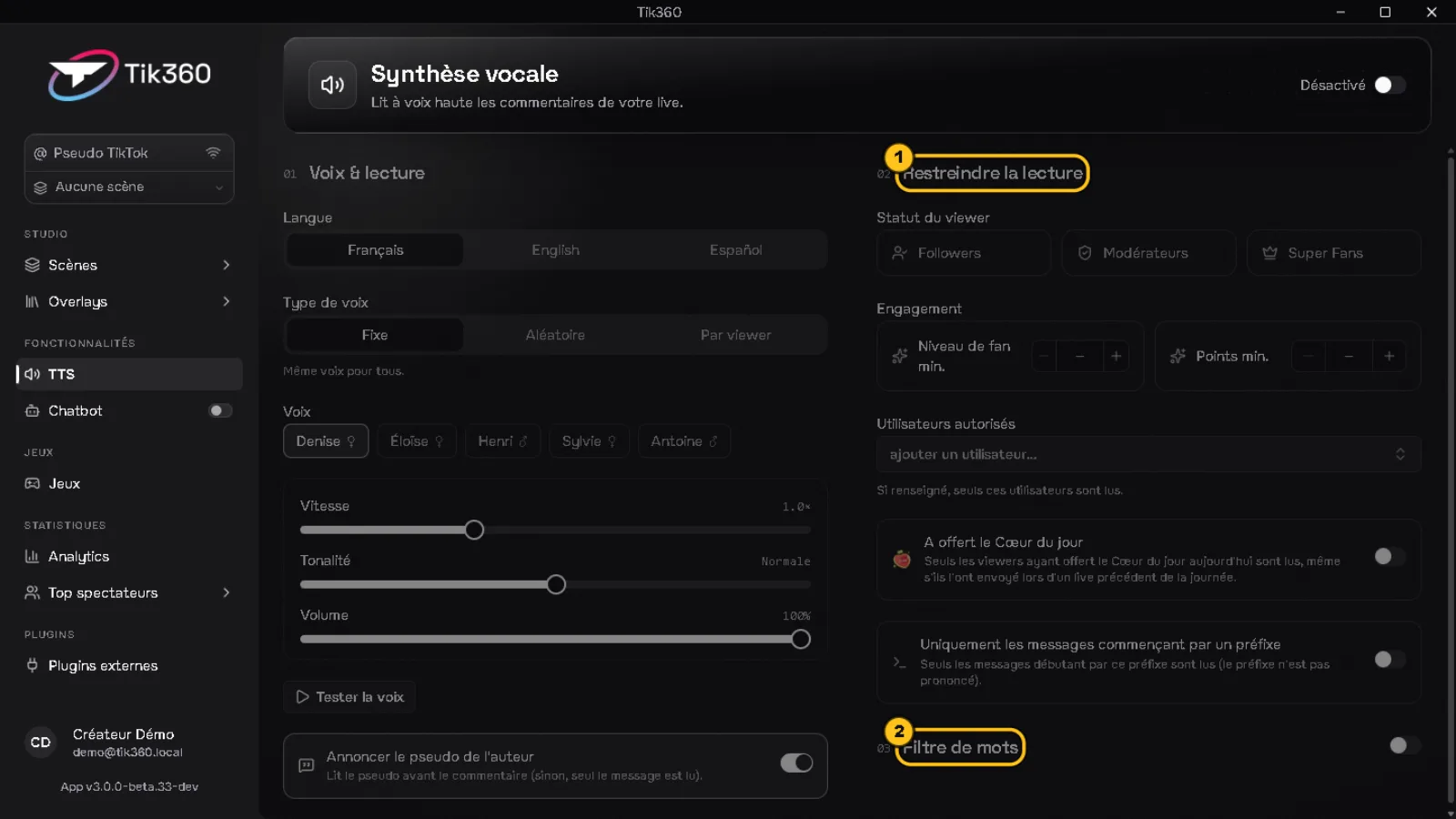1456x819 pixels.
Task: Click the Top spectateurs people icon
Action: coord(32,592)
